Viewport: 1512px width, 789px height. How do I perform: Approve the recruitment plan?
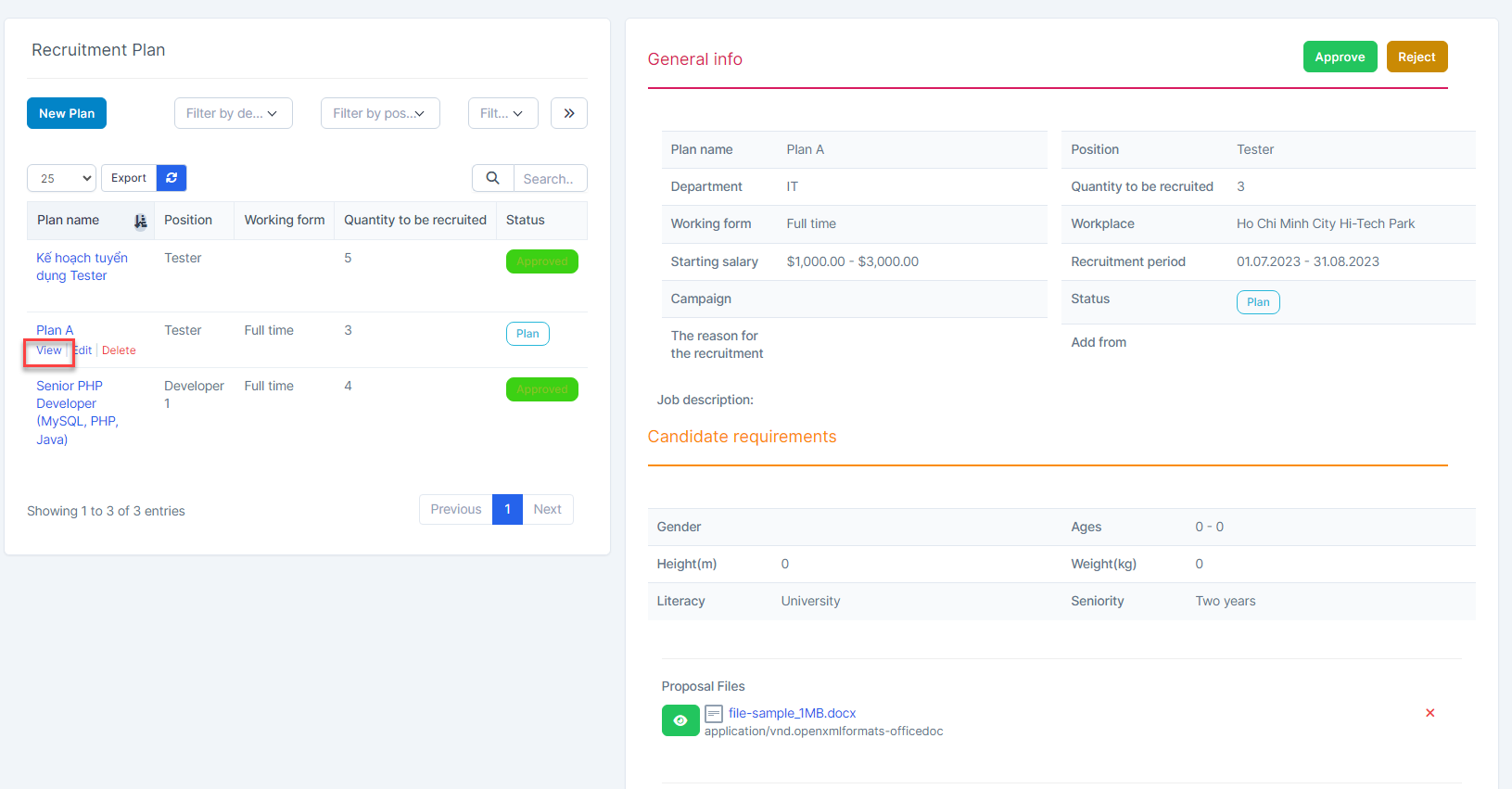[1340, 57]
